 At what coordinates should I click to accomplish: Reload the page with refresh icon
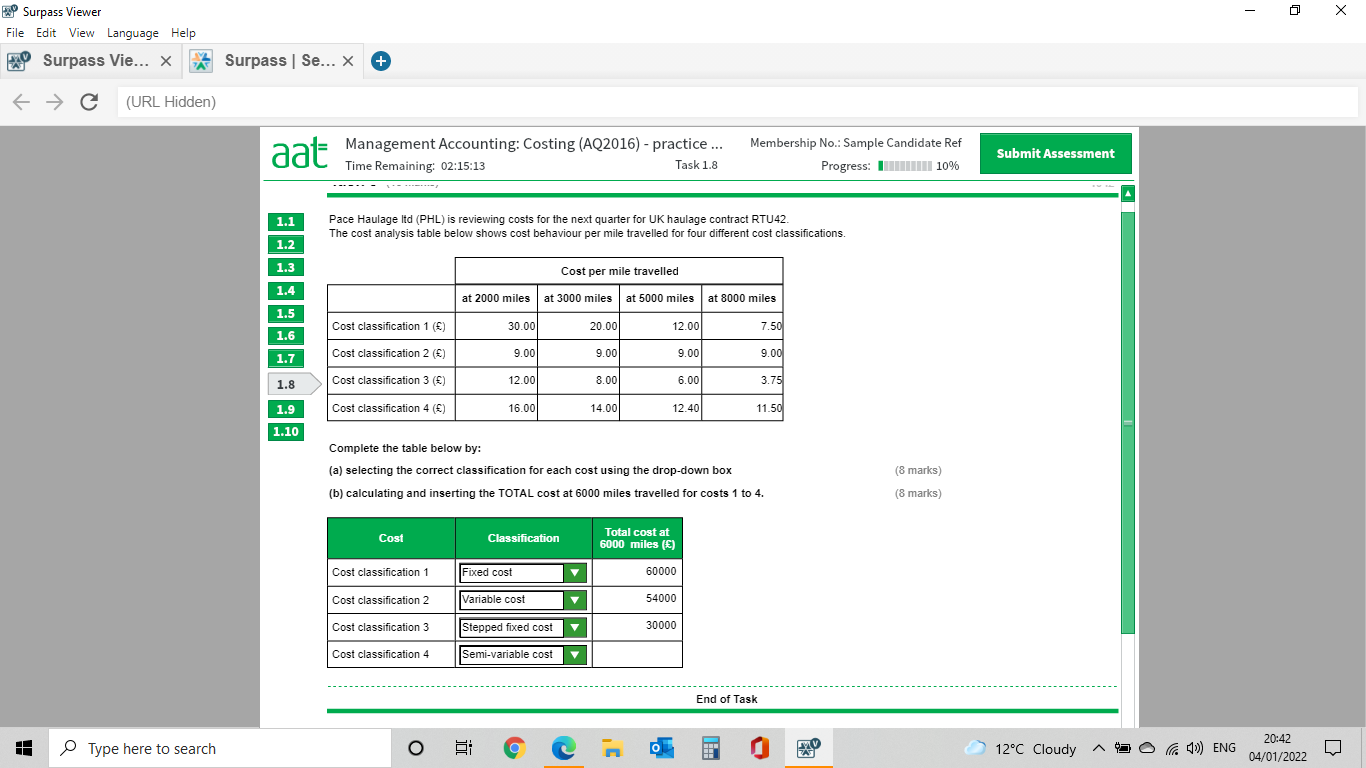tap(89, 102)
